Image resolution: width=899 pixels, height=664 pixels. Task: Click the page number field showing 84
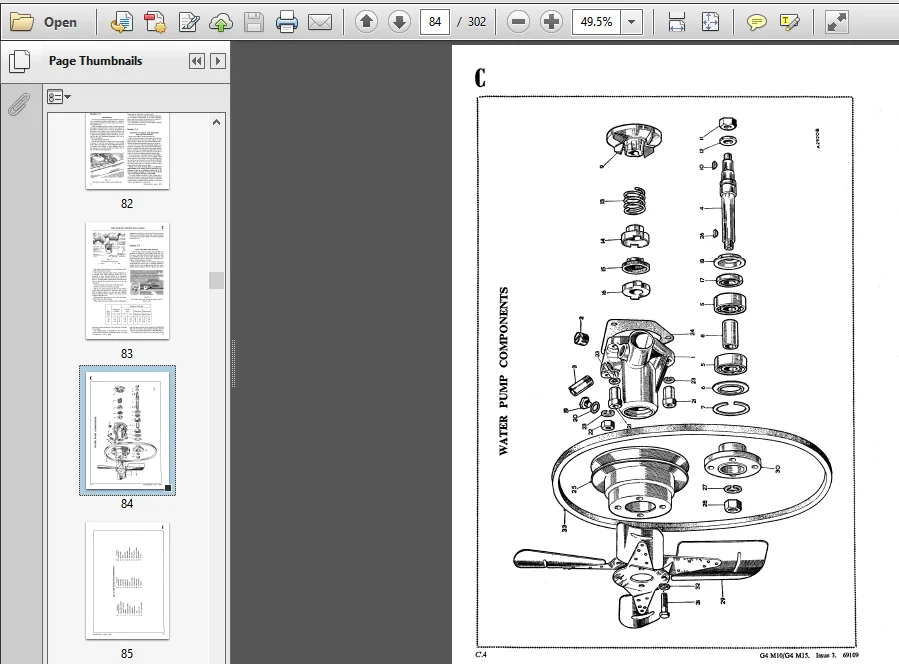(435, 22)
